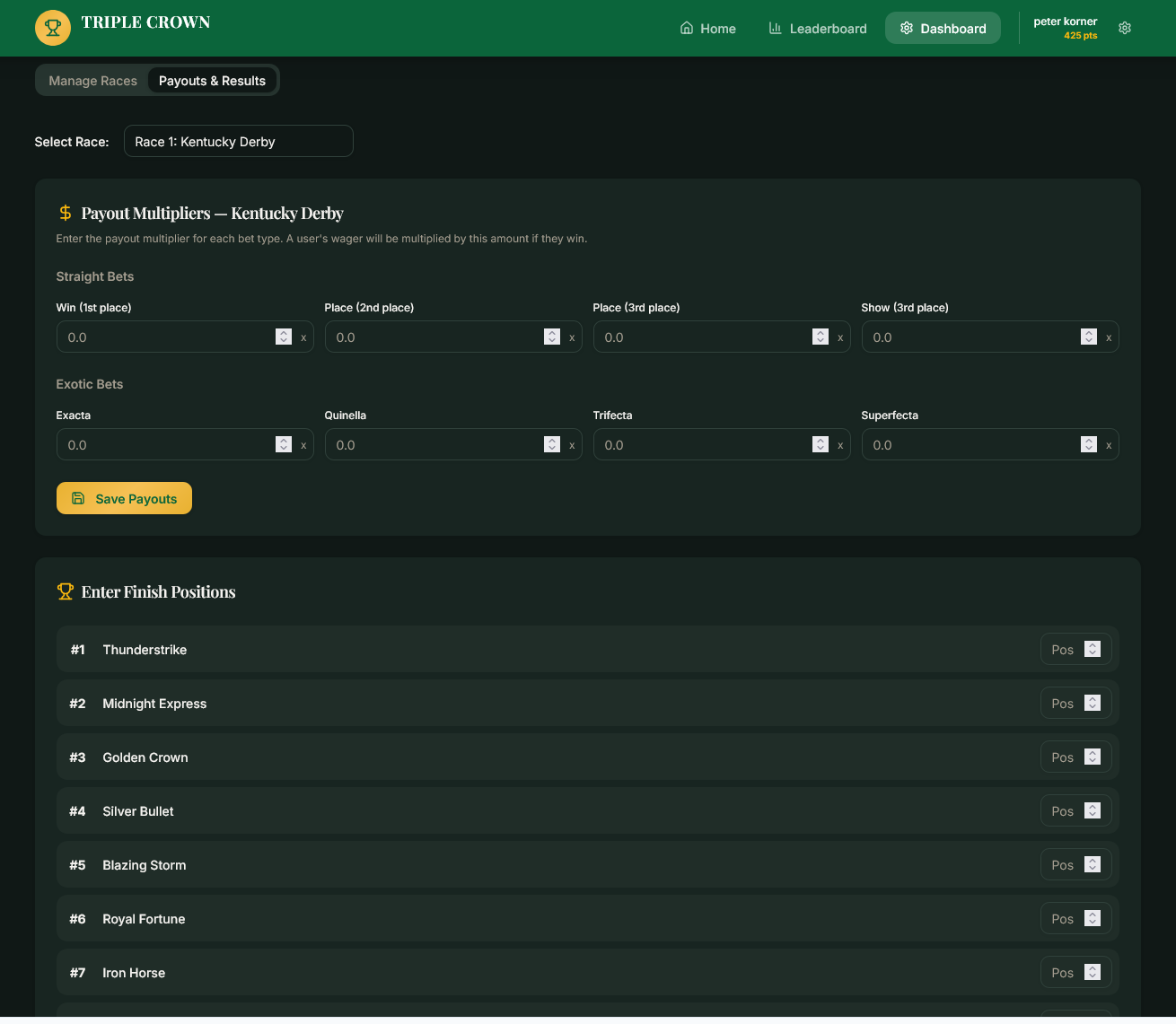The image size is (1176, 1024).
Task: Click the Triple Crown trophy logo
Action: 52,28
